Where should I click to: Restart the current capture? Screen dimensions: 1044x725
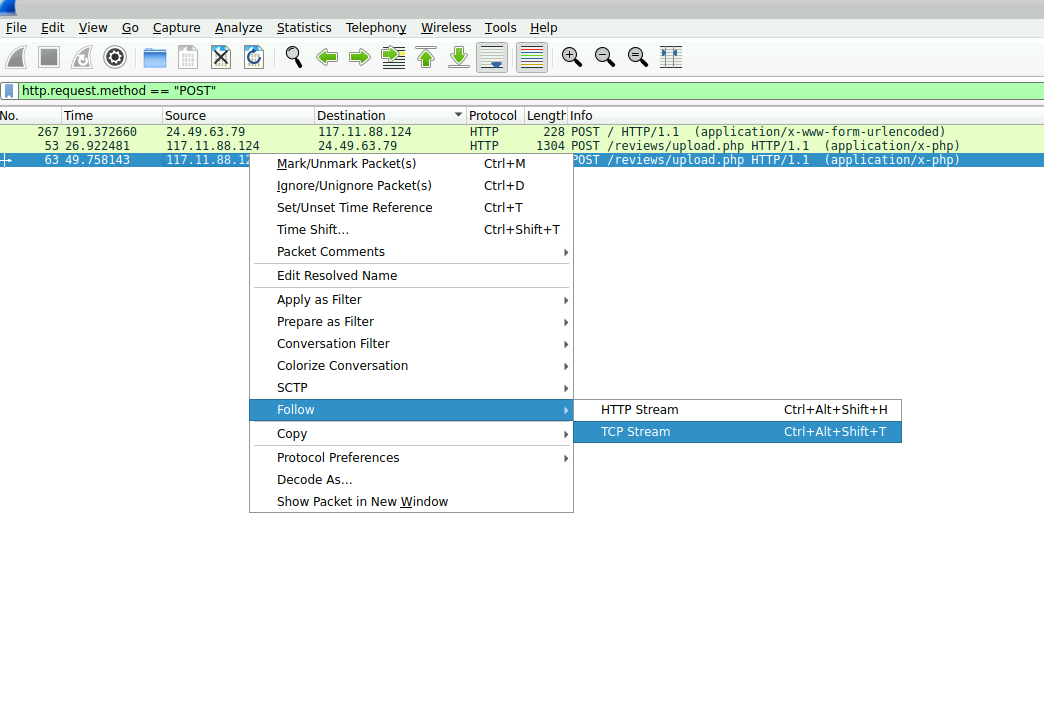(82, 57)
